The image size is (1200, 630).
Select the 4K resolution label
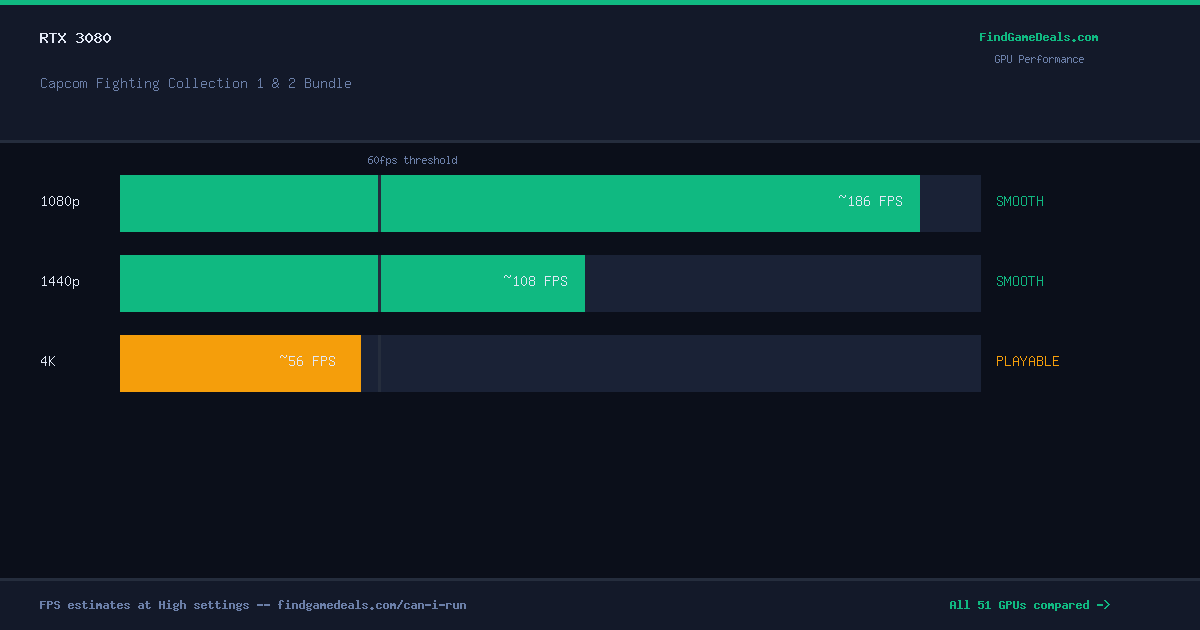(x=48, y=361)
